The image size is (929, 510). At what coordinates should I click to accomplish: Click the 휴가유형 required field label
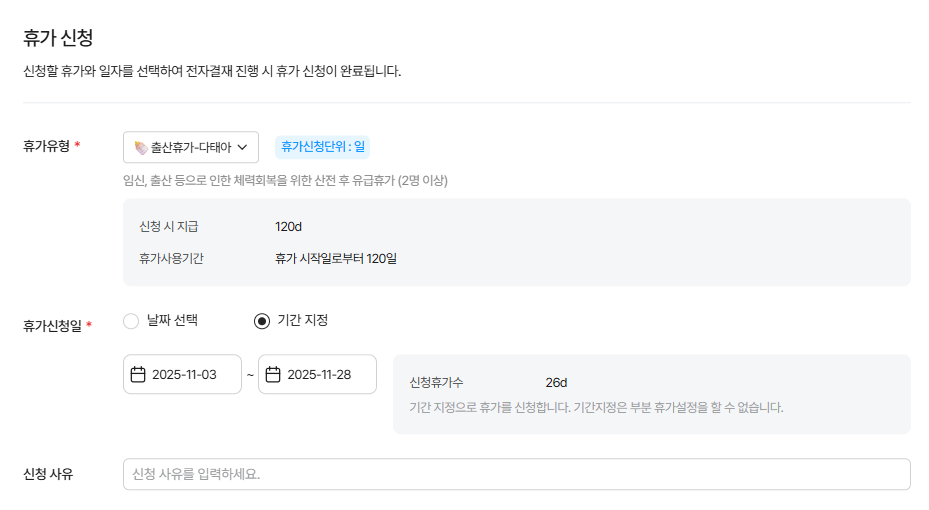[47, 147]
